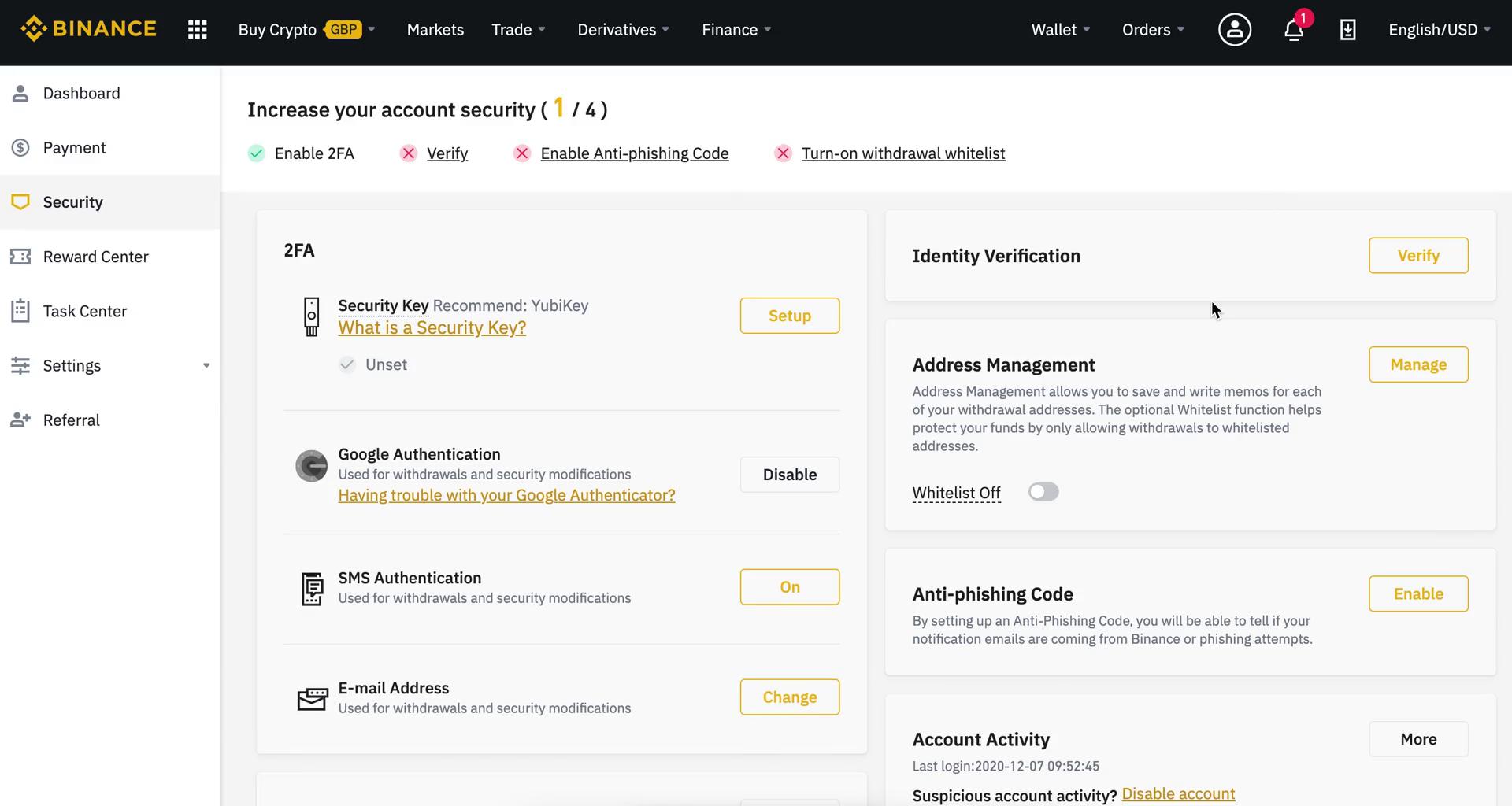The height and width of the screenshot is (806, 1512).
Task: Click the Task Center clipboard icon
Action: pos(20,311)
